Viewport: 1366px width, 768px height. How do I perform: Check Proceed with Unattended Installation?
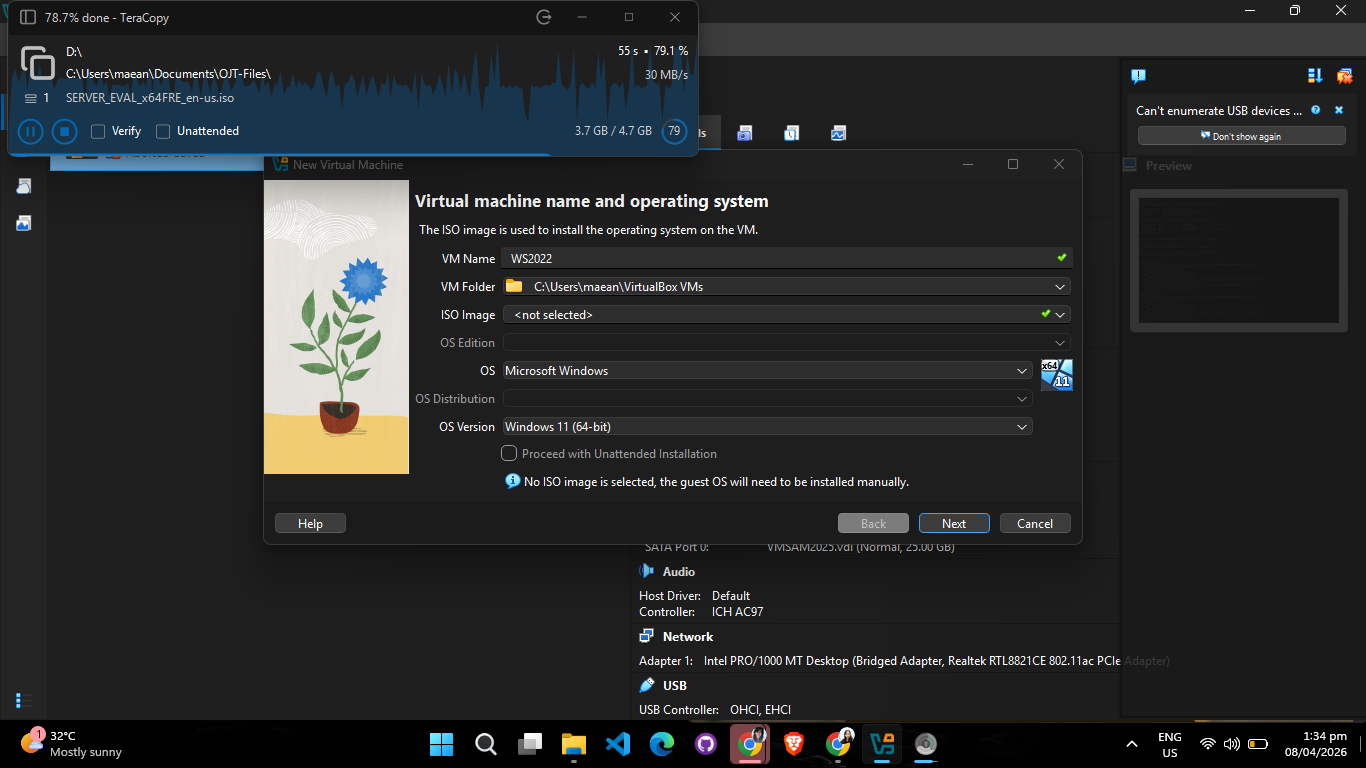click(x=509, y=453)
